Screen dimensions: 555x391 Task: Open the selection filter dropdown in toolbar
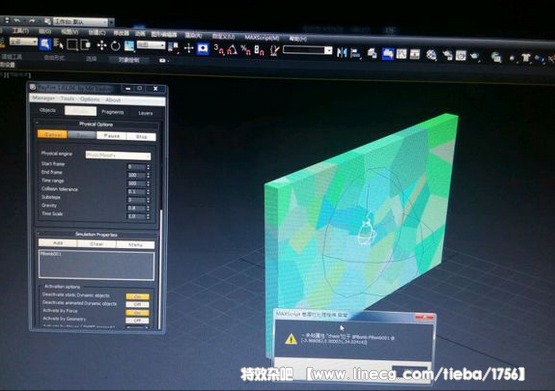click(23, 41)
